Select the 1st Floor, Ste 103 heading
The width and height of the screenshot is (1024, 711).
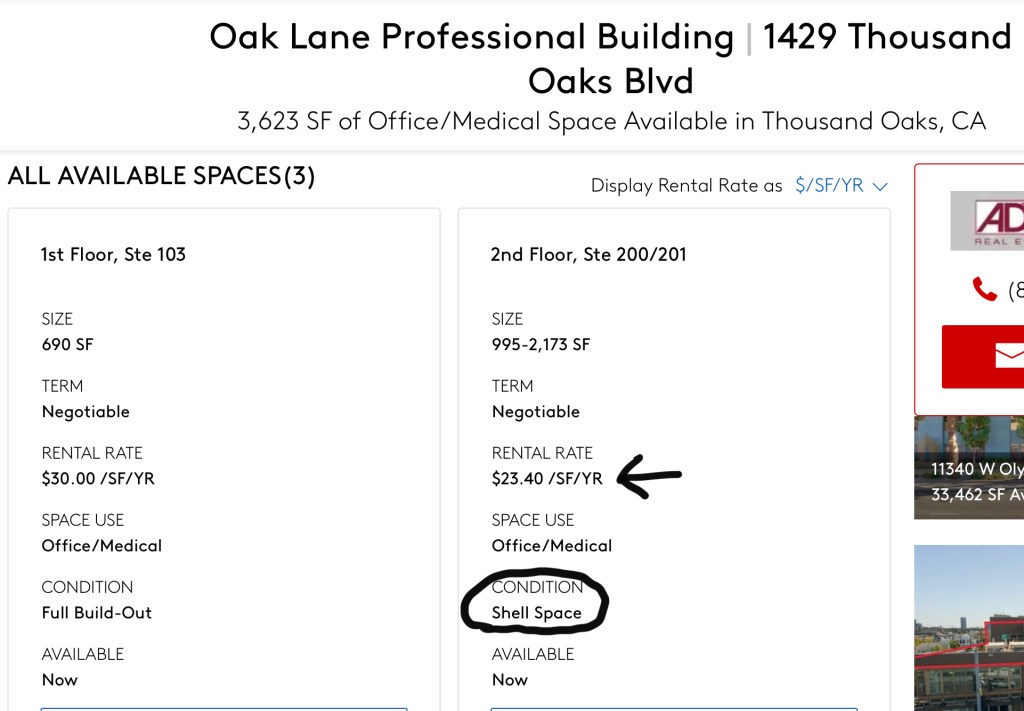click(x=113, y=254)
